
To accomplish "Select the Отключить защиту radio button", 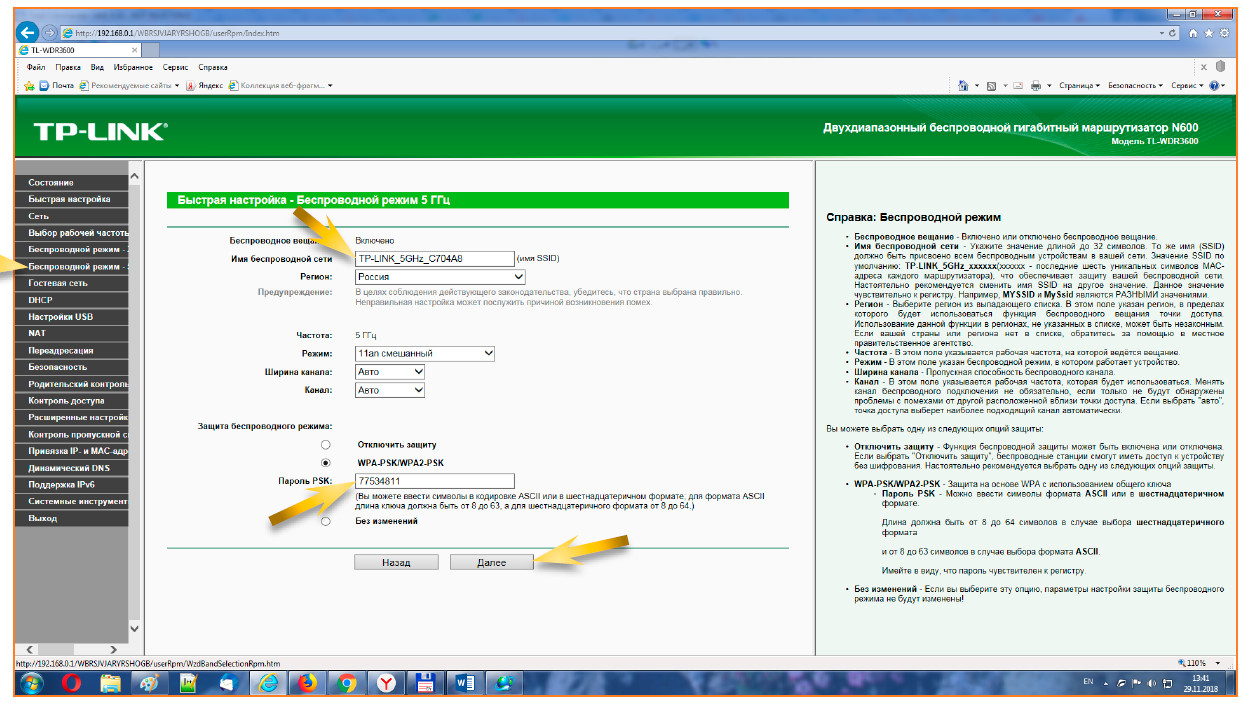I will point(325,444).
